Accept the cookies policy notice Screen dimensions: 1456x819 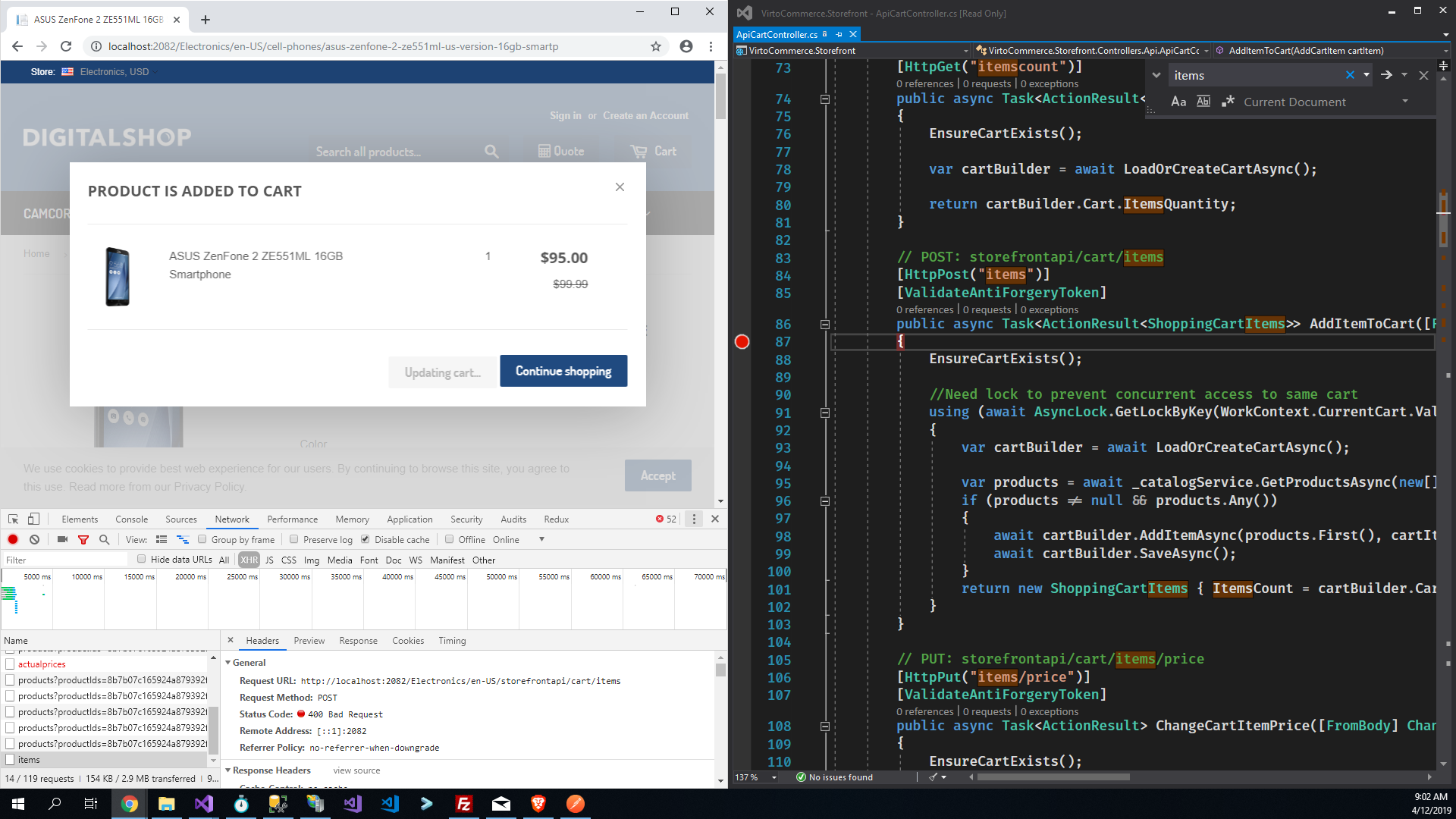click(x=657, y=475)
